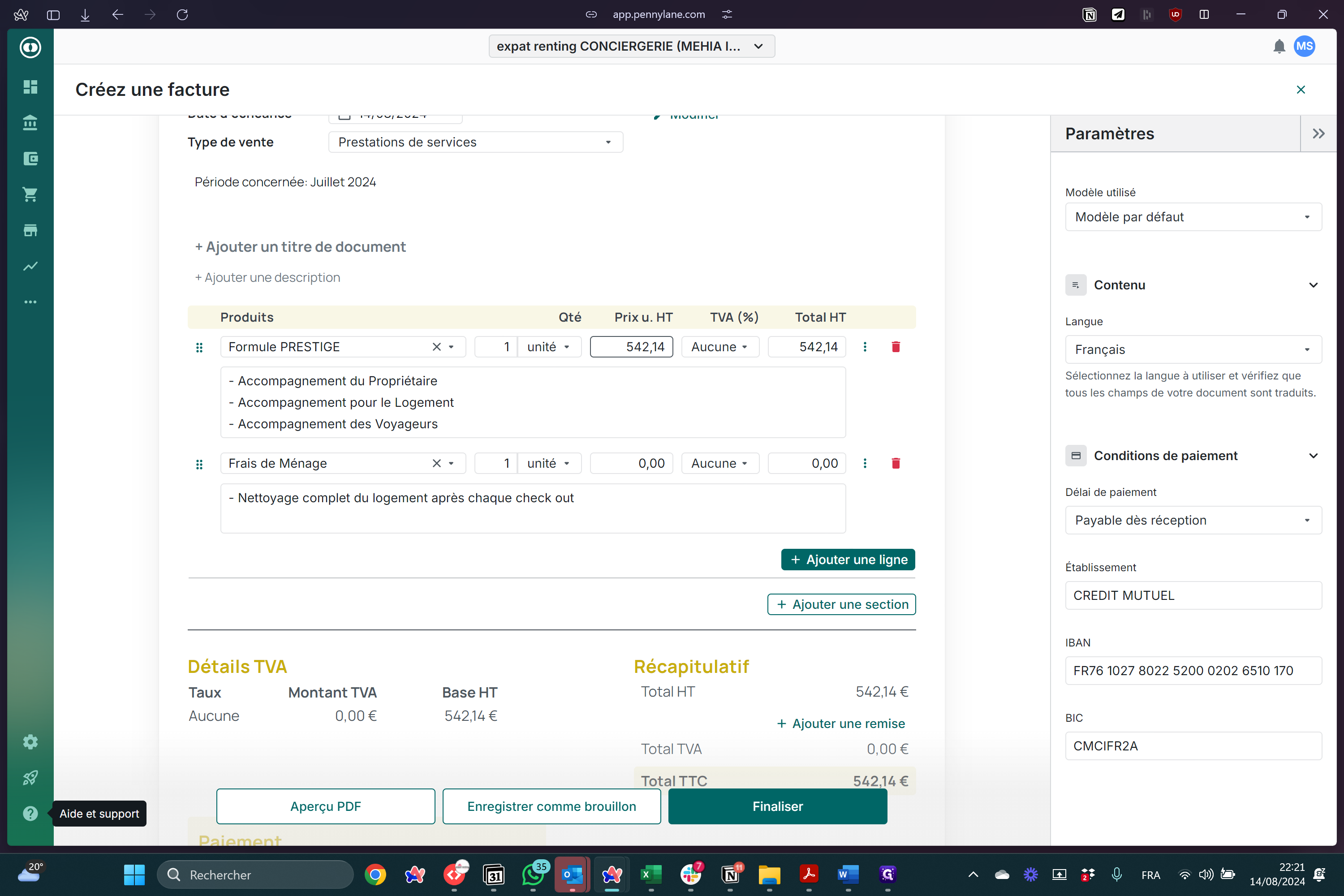Grab the drag handle of Frais de Ménage line

(x=199, y=464)
